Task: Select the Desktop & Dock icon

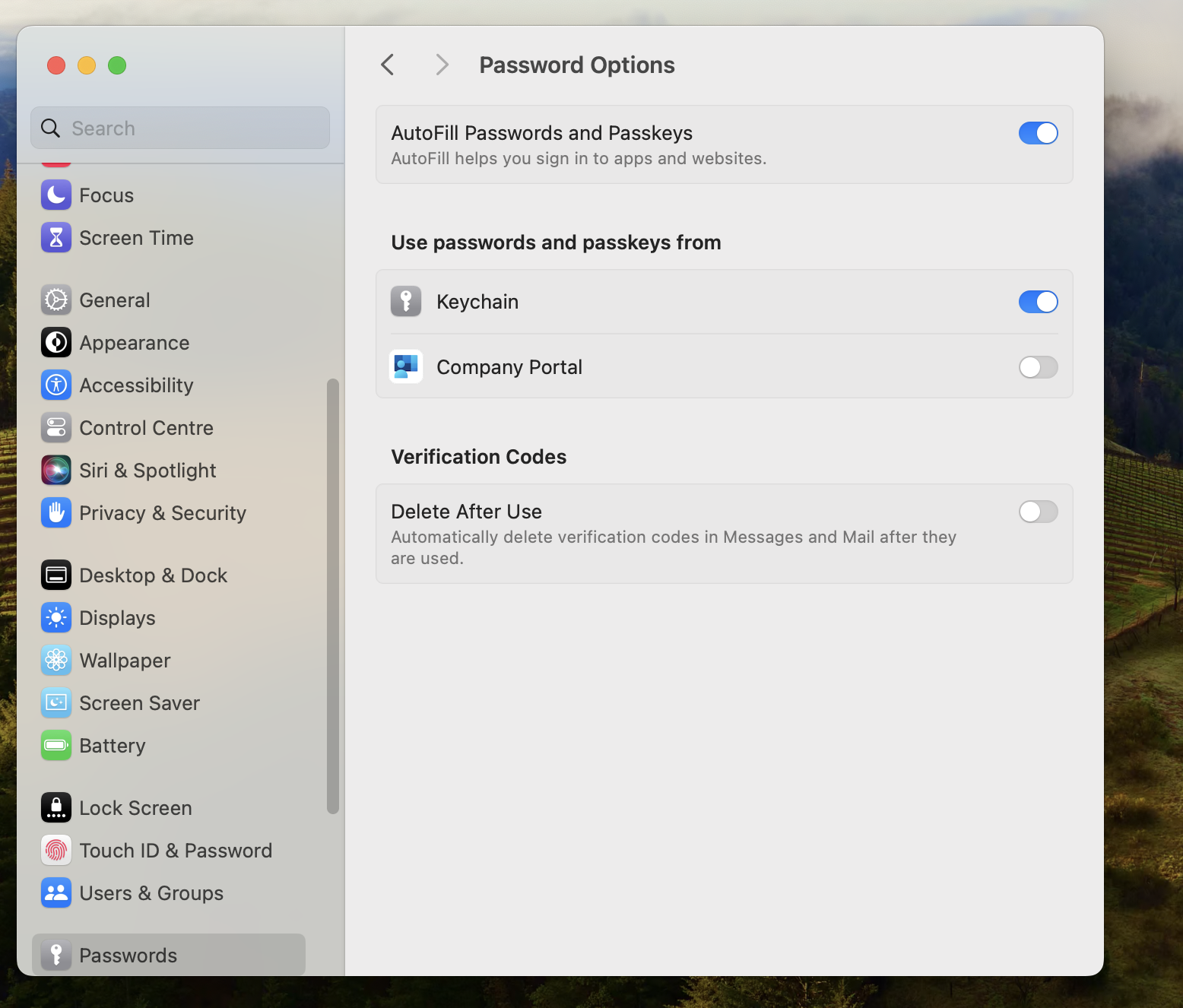Action: click(56, 575)
